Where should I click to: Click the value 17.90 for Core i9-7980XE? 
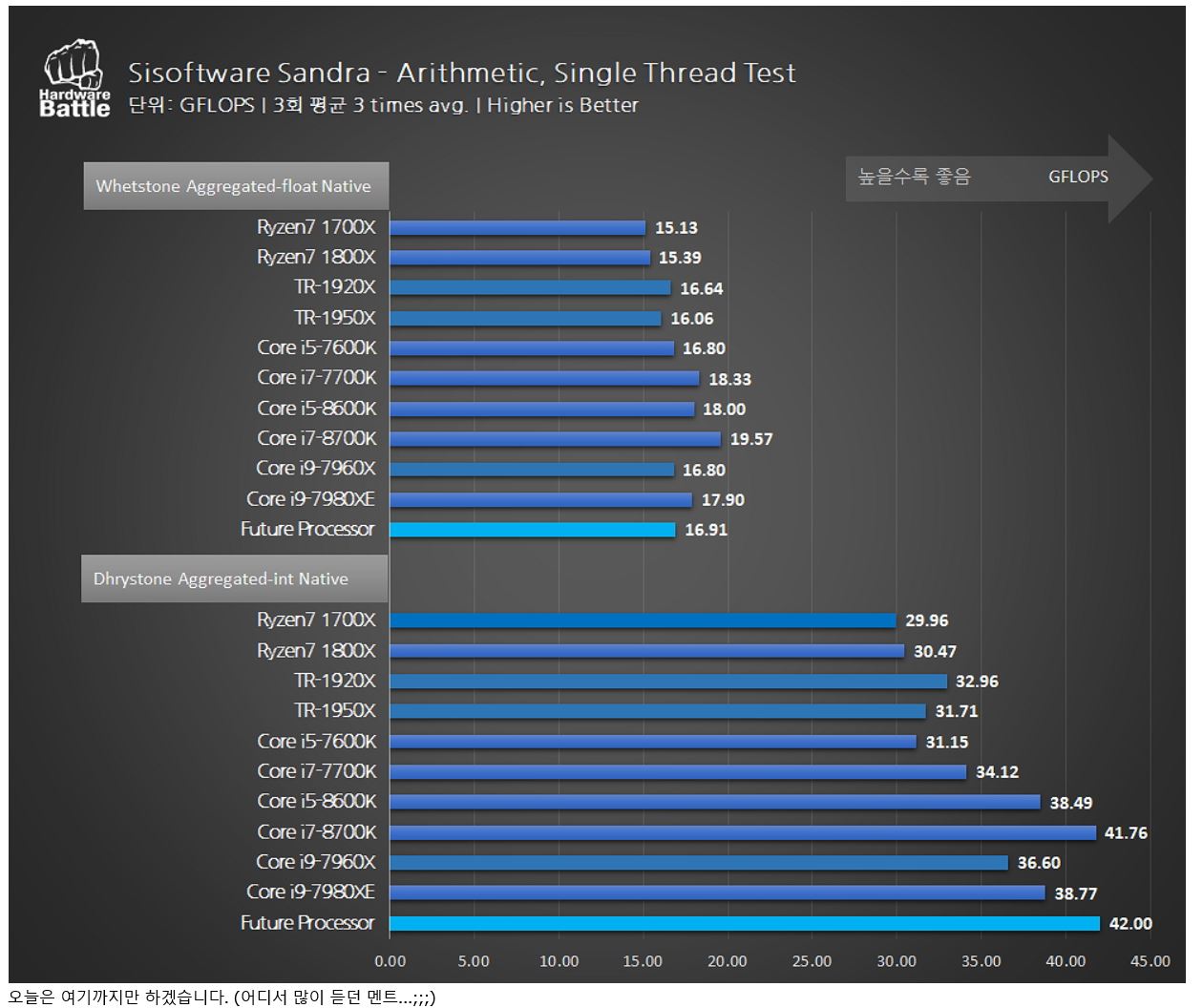coord(723,500)
